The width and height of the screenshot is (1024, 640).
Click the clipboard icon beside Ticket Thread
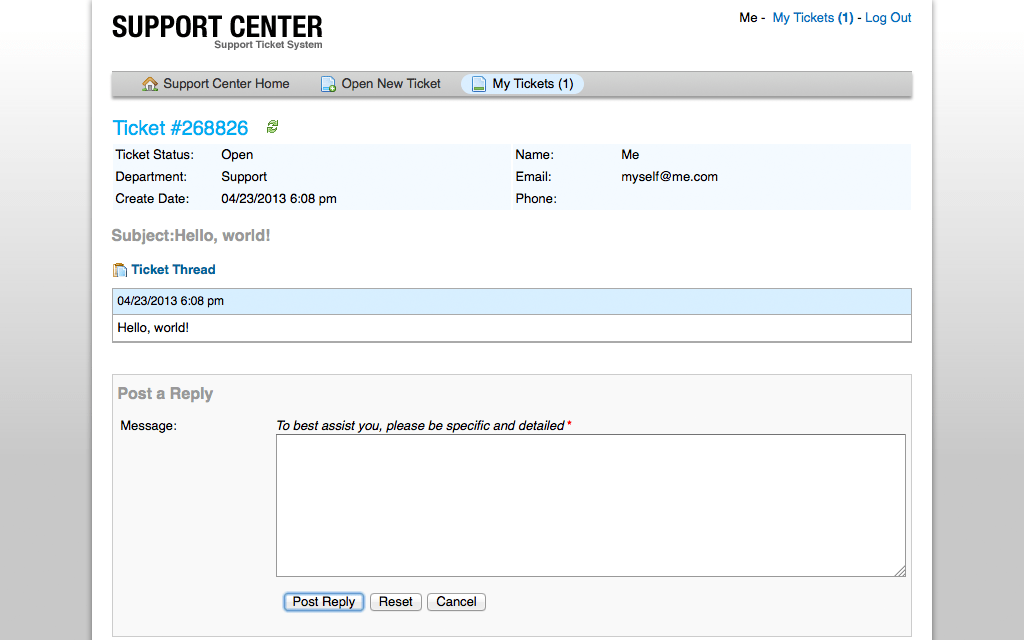[x=120, y=270]
